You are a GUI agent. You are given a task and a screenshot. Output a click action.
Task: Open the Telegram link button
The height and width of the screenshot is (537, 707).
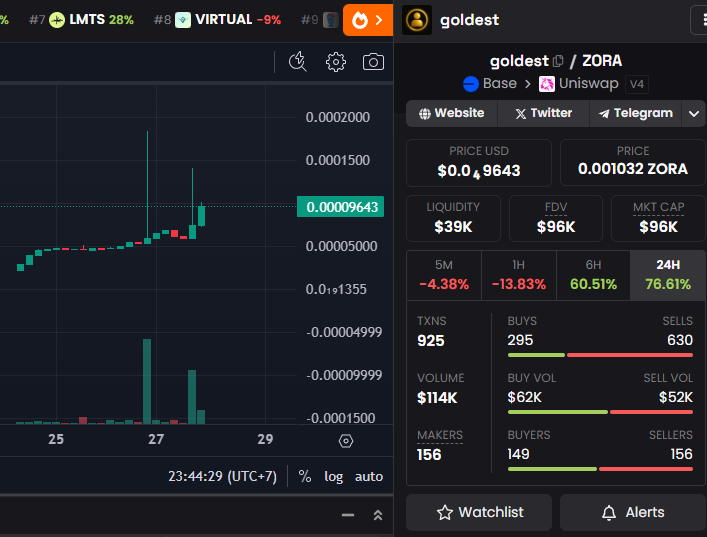(636, 114)
